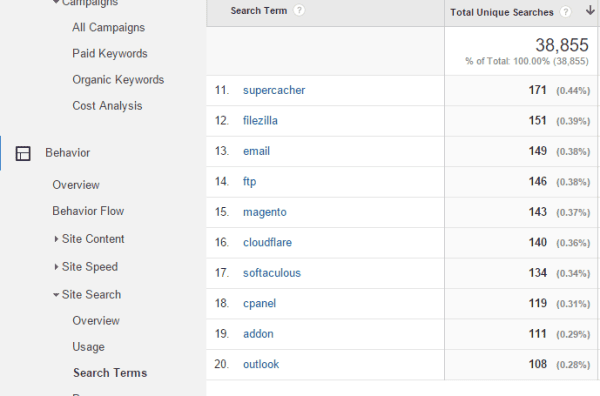Open Cost Analysis report
This screenshot has width=600, height=396.
[107, 106]
